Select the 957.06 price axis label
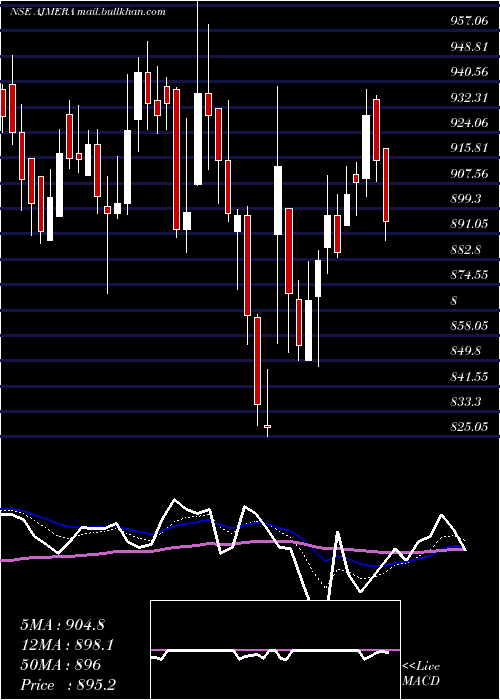This screenshot has width=500, height=700. click(x=470, y=20)
